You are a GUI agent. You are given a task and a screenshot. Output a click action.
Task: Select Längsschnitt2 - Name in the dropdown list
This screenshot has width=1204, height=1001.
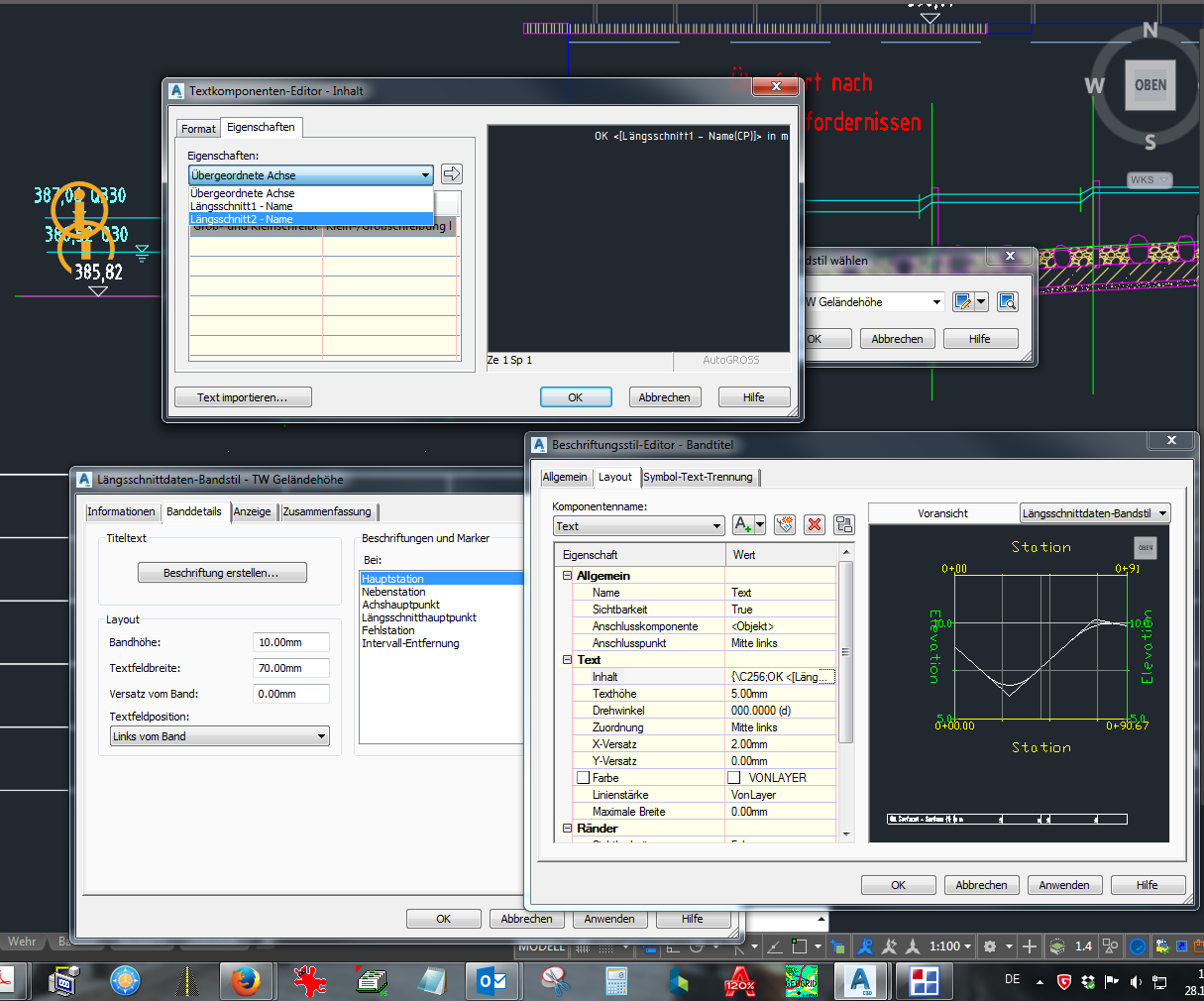point(311,219)
